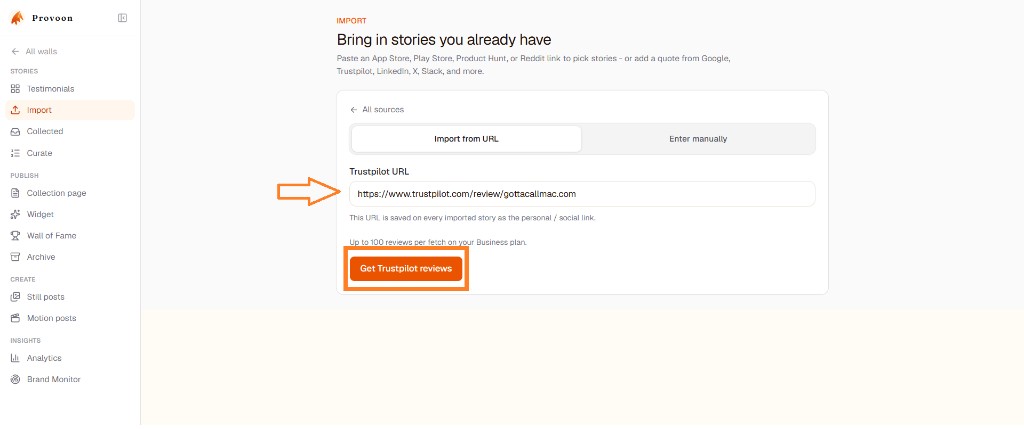1024x429 pixels.
Task: Click the Analytics bar chart icon
Action: point(16,358)
